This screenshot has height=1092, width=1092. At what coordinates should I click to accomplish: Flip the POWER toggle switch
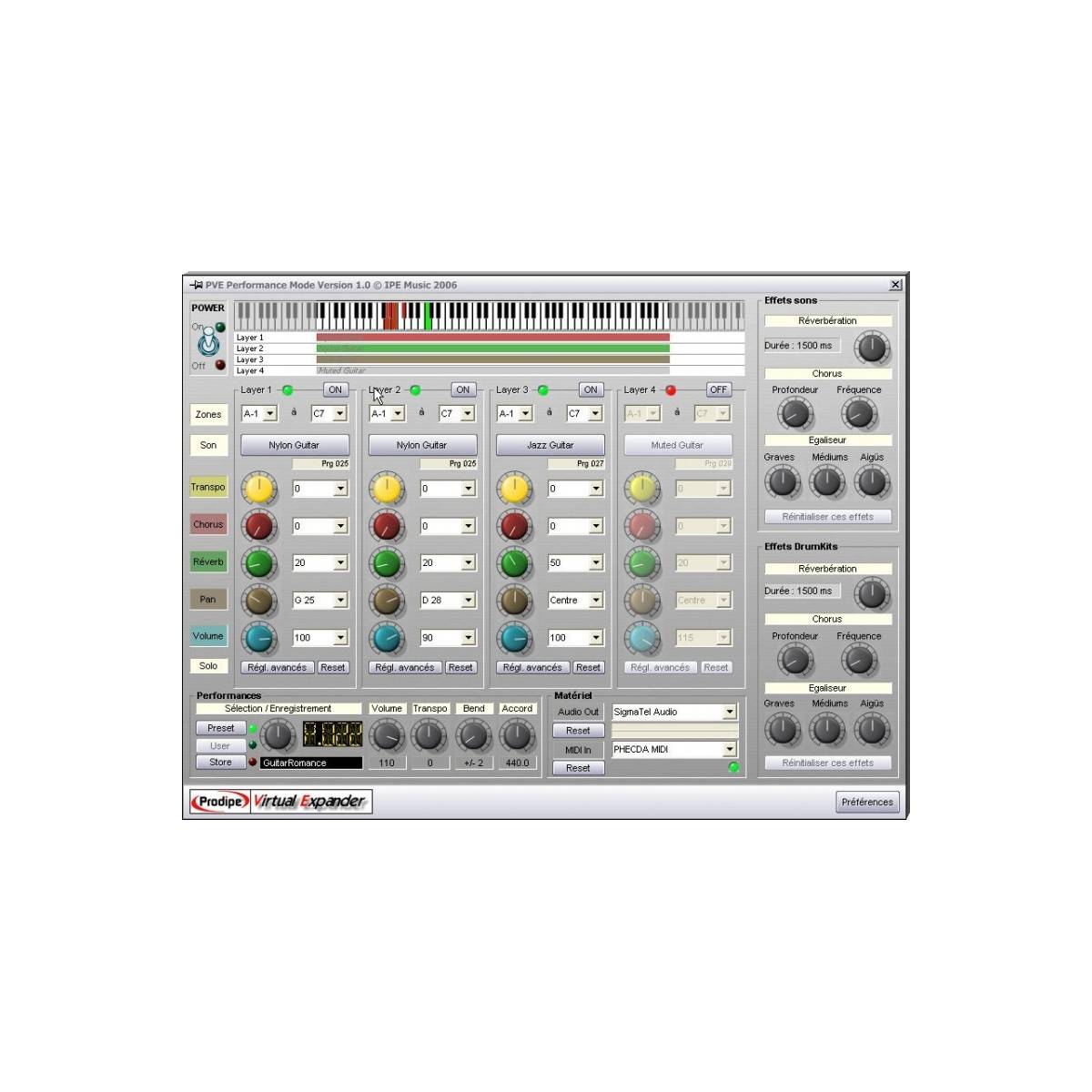(208, 342)
